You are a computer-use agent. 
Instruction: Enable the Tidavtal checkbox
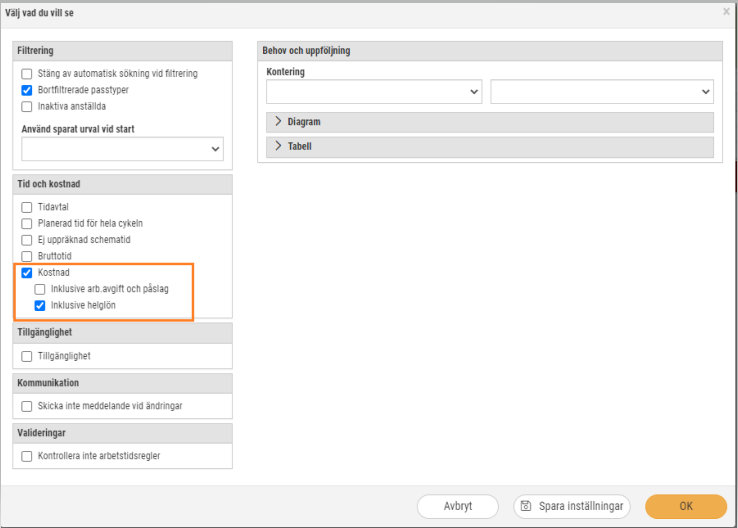pyautogui.click(x=27, y=207)
